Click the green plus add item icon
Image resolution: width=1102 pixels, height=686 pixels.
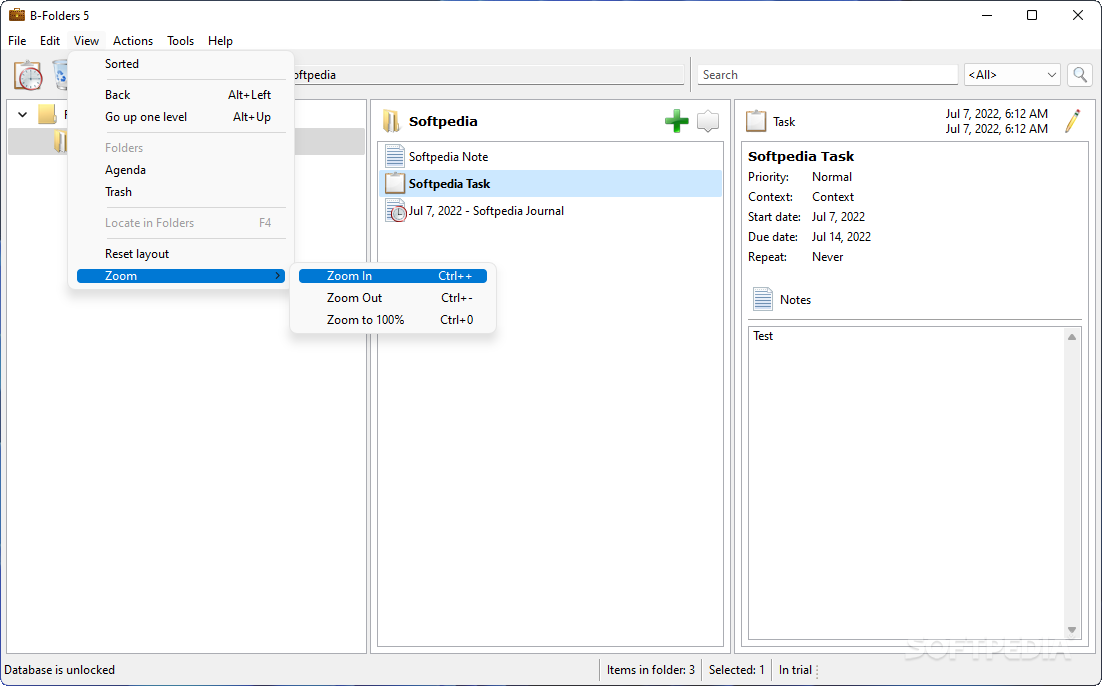[x=676, y=121]
